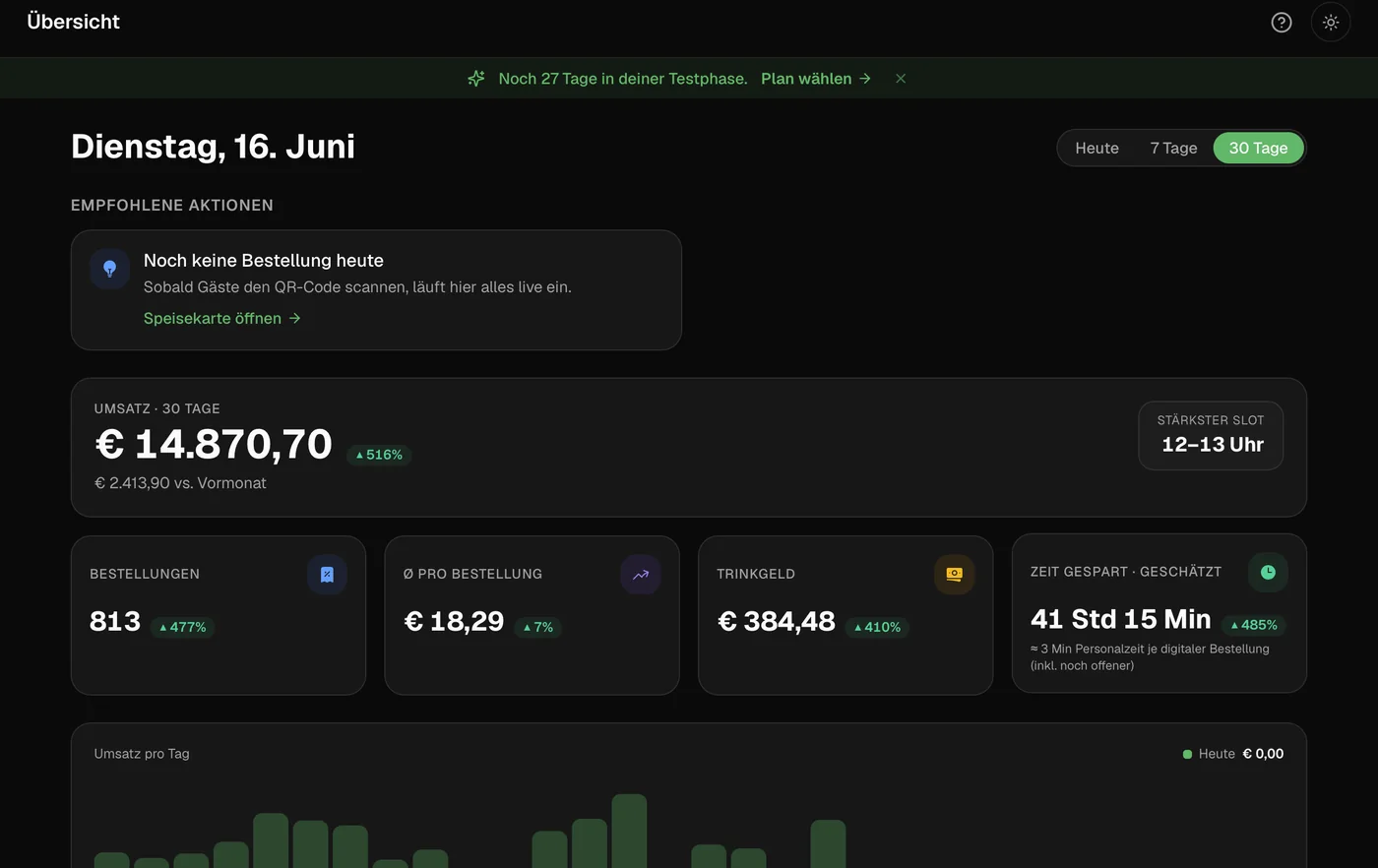
Task: Click the banknote icon in Trinkgeld card
Action: tap(954, 575)
